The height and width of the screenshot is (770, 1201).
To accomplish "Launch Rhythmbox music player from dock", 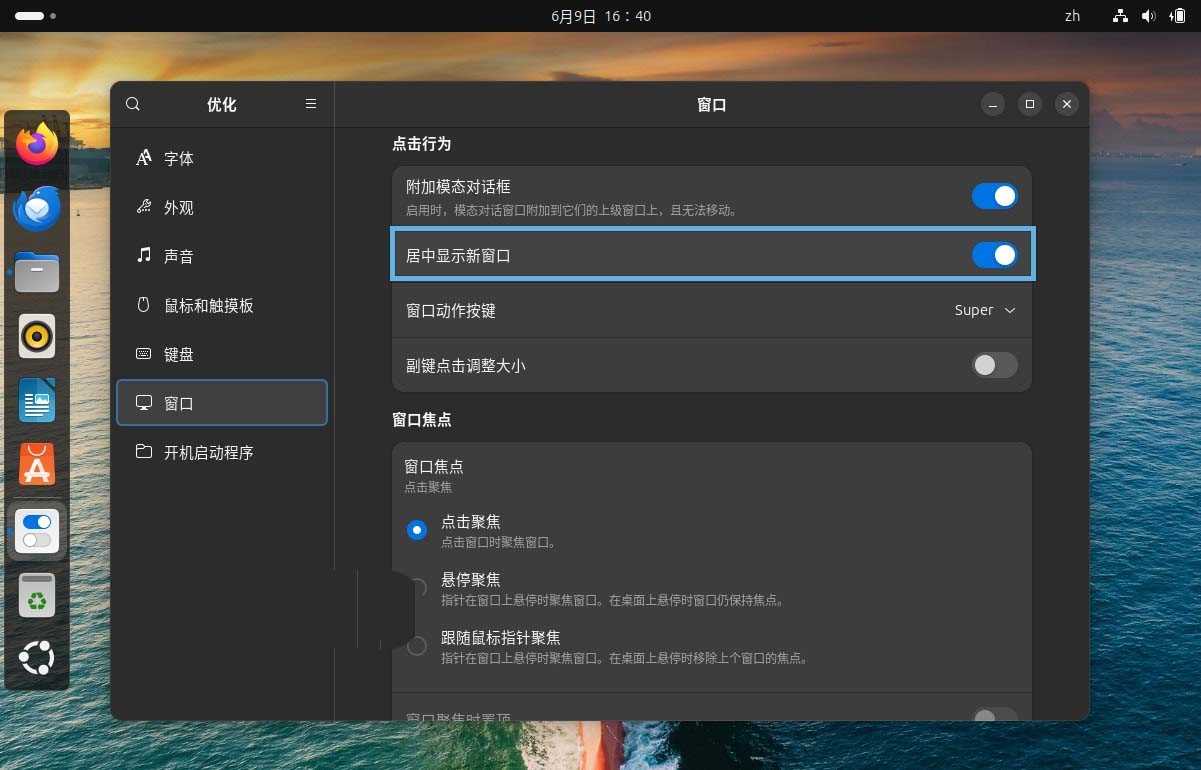I will pyautogui.click(x=37, y=337).
